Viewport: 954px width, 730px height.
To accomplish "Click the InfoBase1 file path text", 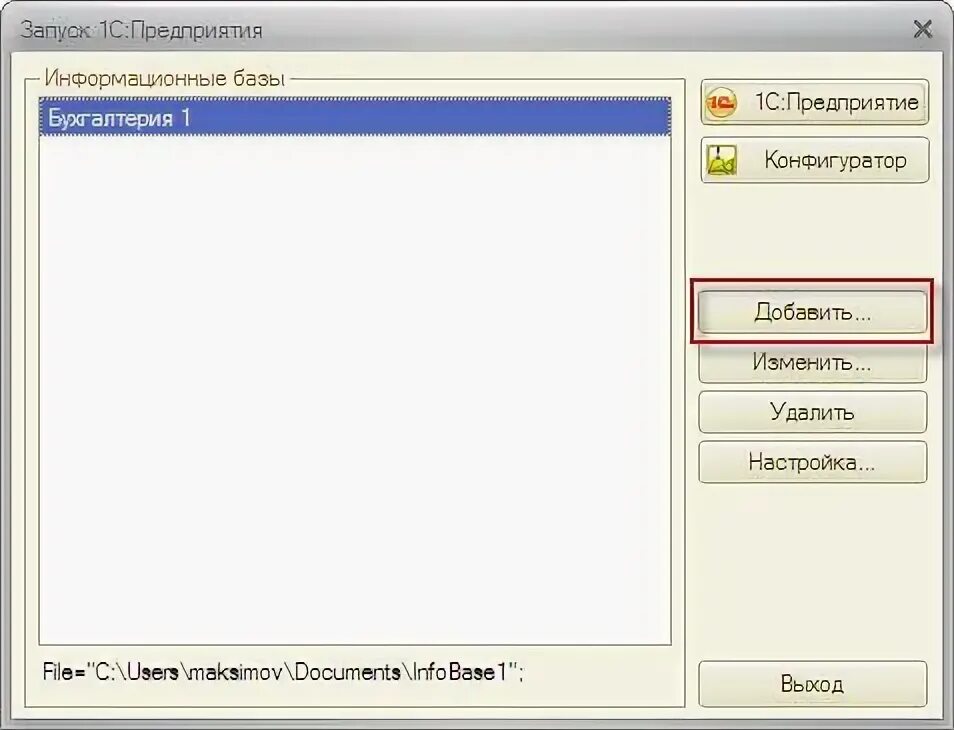I will 284,672.
